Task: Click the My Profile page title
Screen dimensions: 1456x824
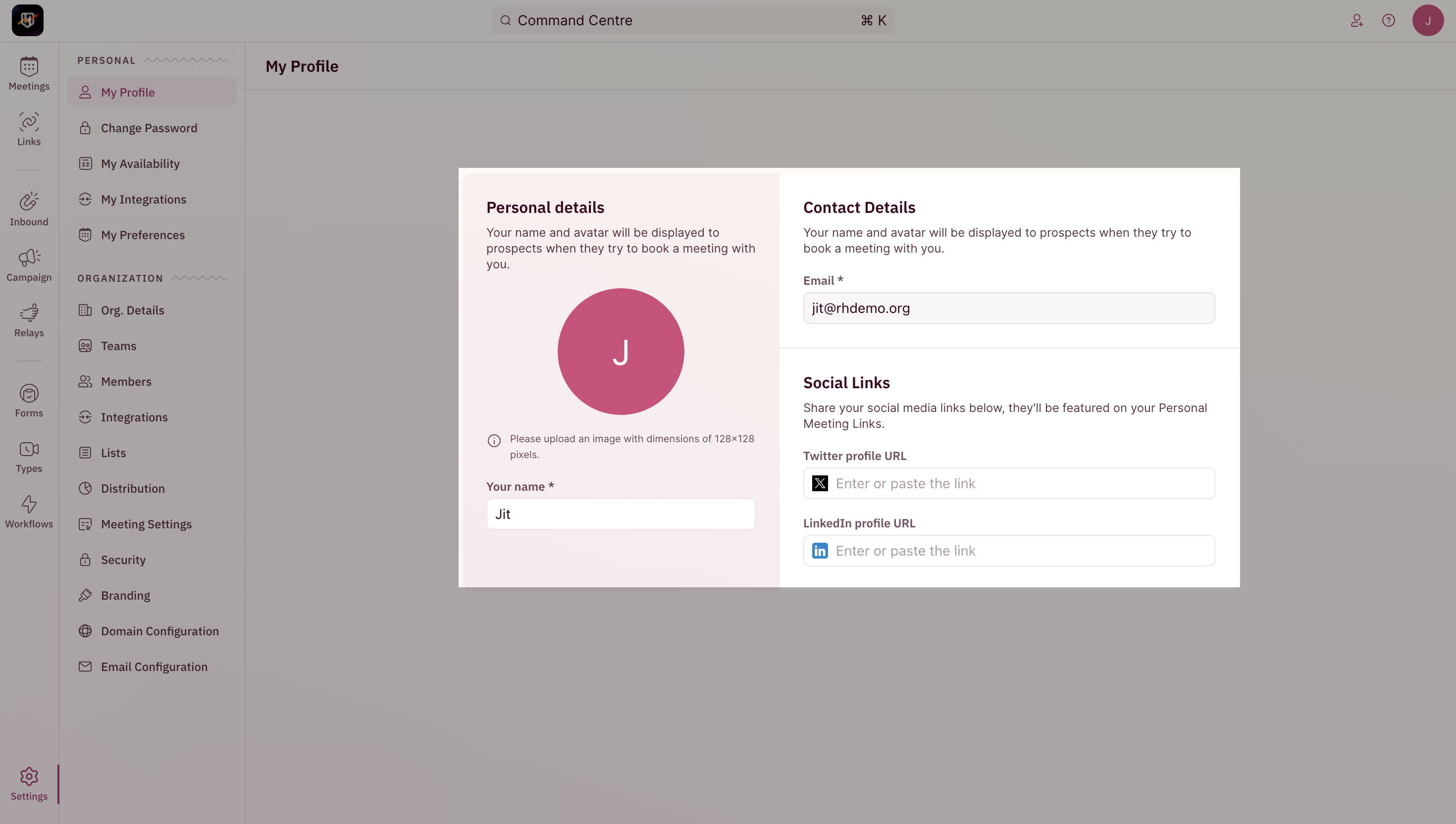Action: pos(302,66)
